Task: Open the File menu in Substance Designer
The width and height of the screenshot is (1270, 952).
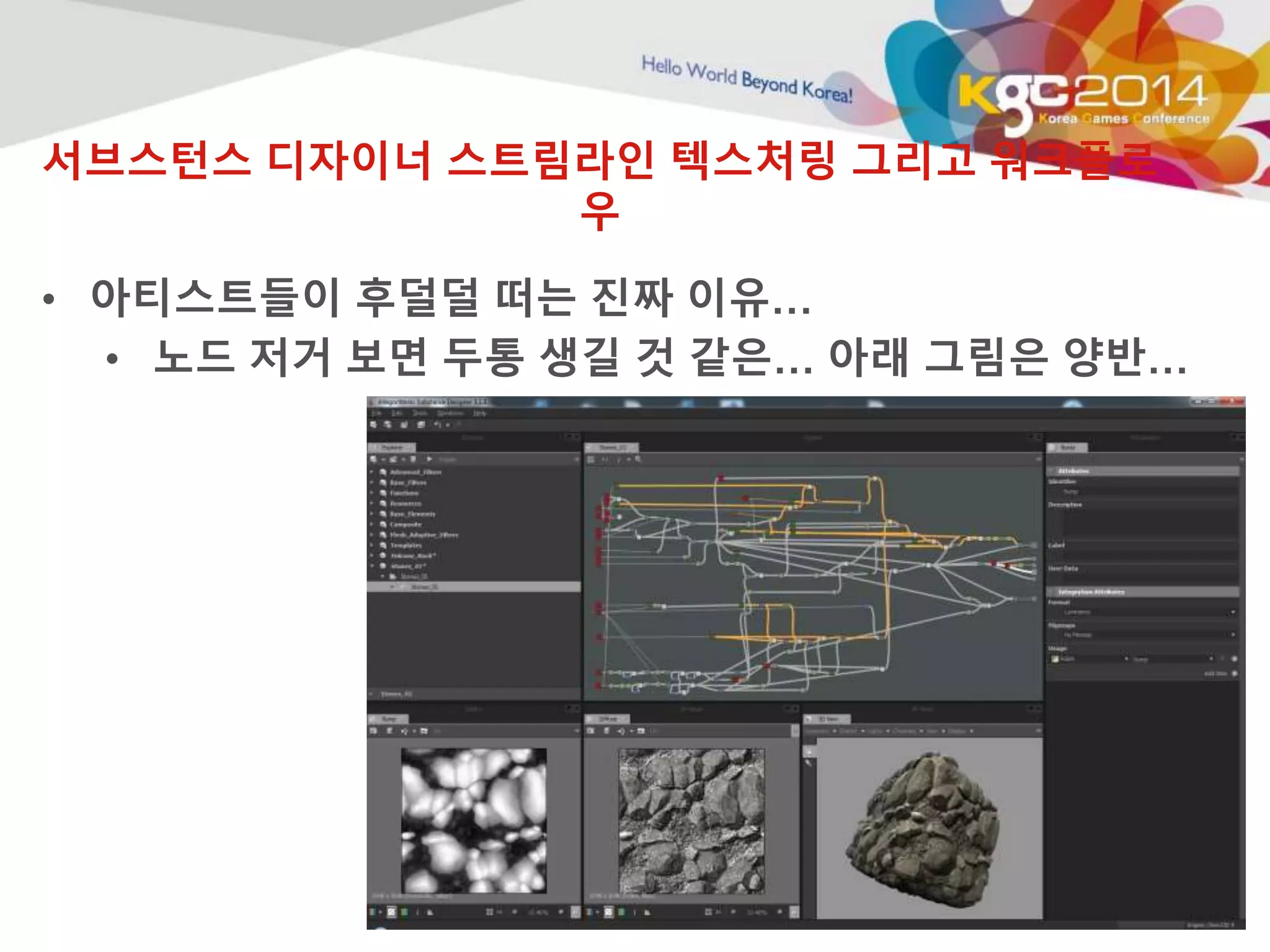Action: (376, 413)
